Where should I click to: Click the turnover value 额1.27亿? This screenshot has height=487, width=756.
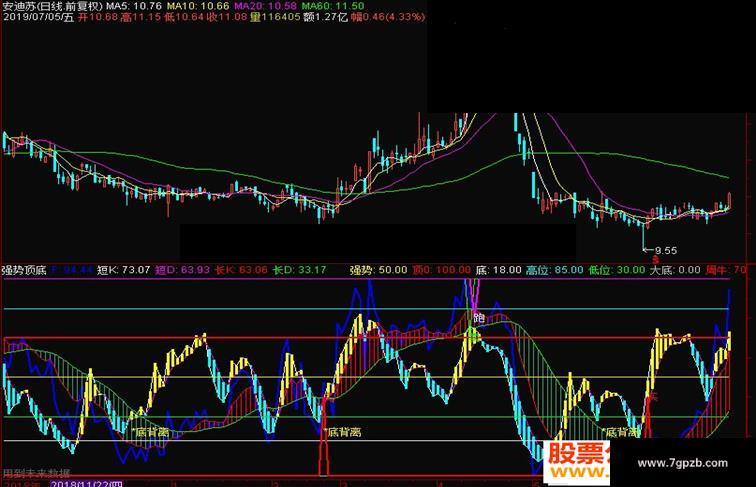click(325, 17)
